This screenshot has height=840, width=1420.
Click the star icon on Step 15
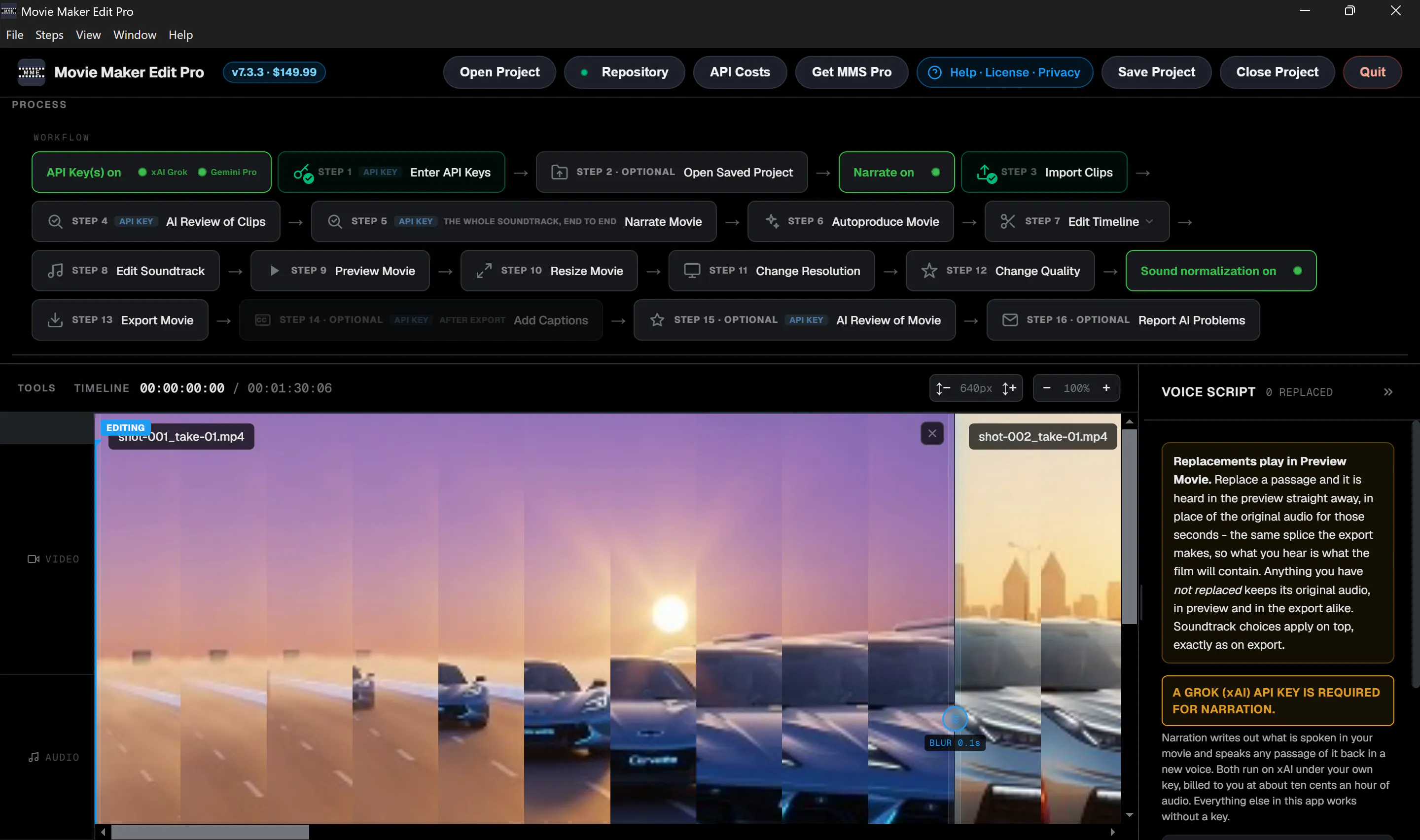point(657,320)
